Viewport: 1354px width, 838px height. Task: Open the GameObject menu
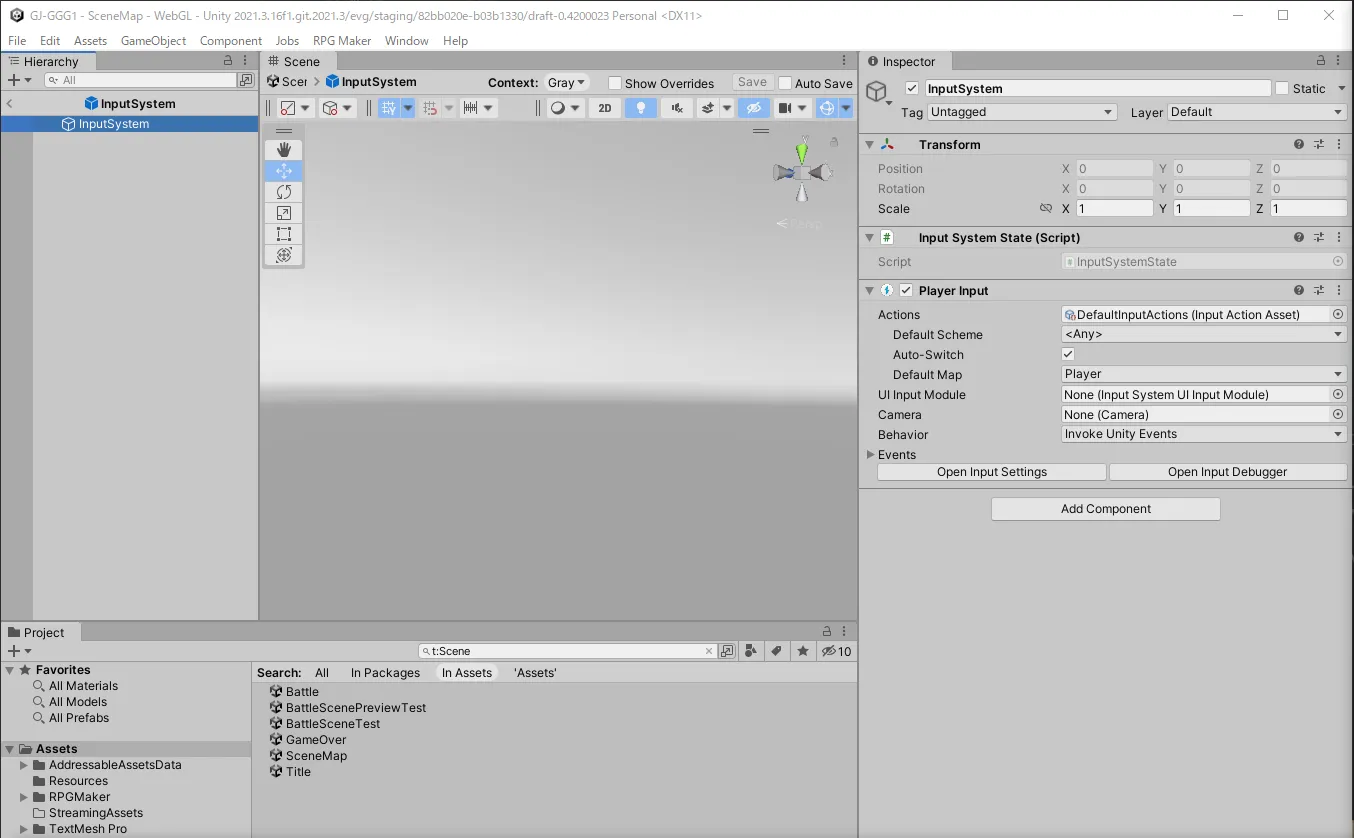(x=153, y=41)
